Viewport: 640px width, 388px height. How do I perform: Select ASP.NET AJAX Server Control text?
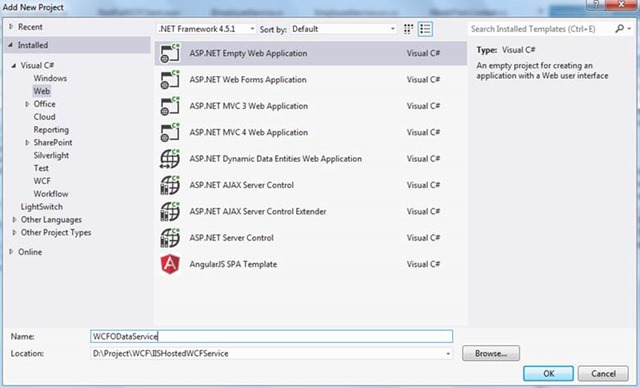(x=242, y=185)
